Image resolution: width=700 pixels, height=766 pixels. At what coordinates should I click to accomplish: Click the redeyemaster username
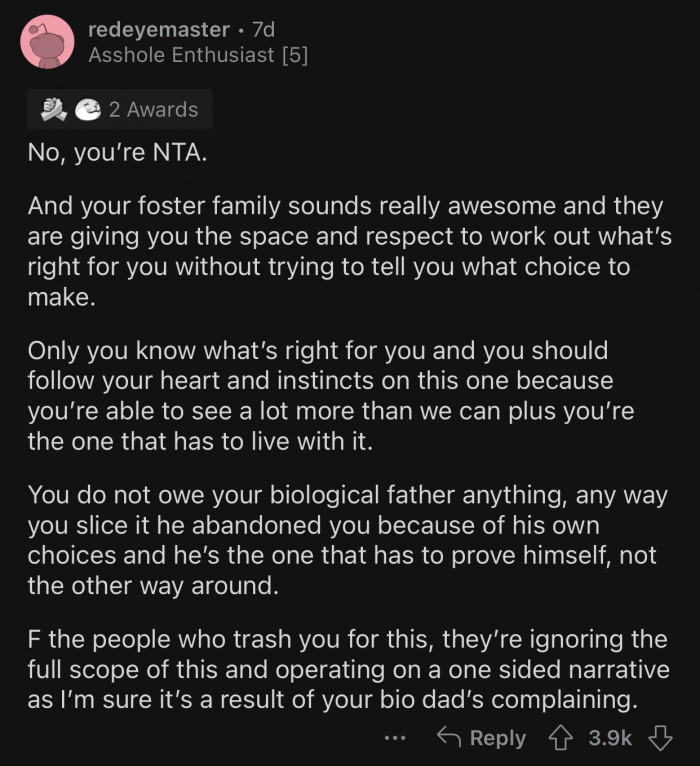(158, 29)
